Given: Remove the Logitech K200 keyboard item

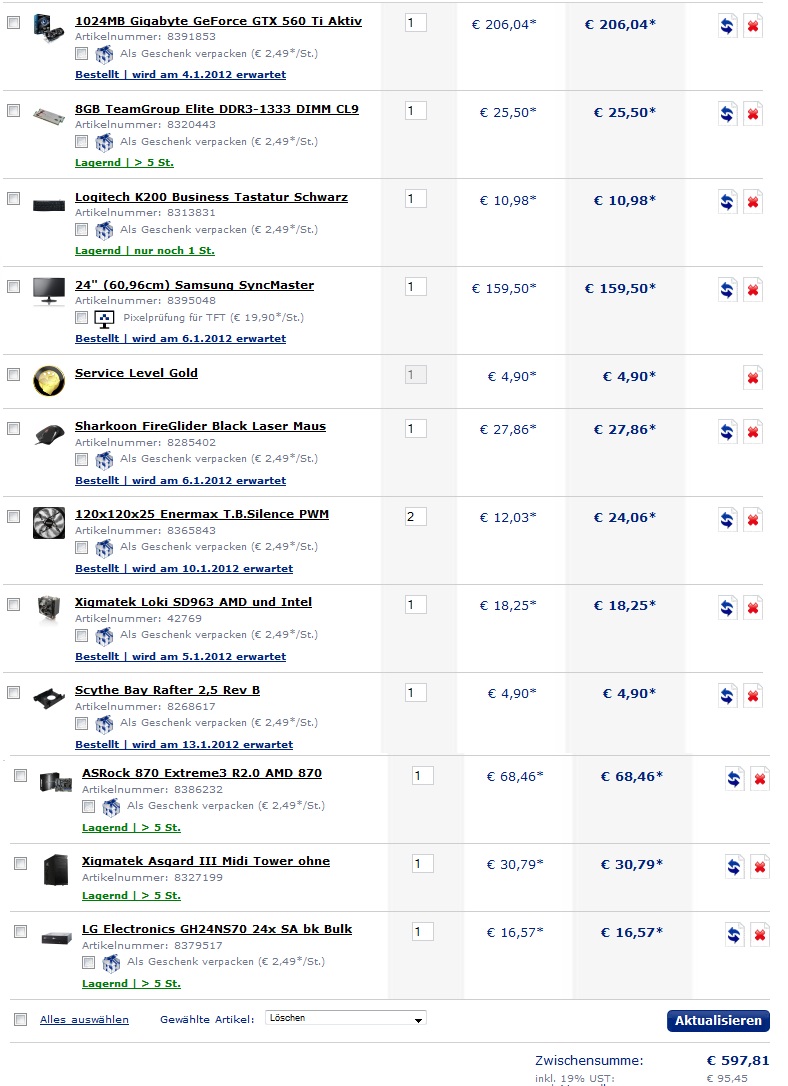Looking at the screenshot, I should pos(753,202).
